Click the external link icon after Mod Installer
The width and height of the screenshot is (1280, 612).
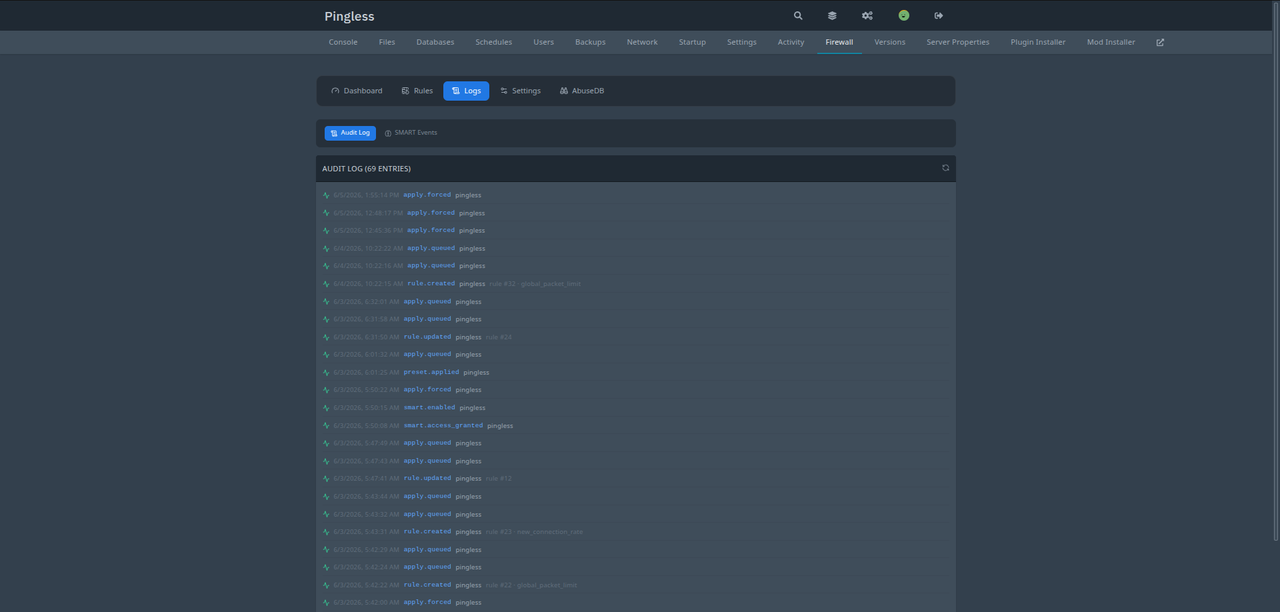point(1160,42)
